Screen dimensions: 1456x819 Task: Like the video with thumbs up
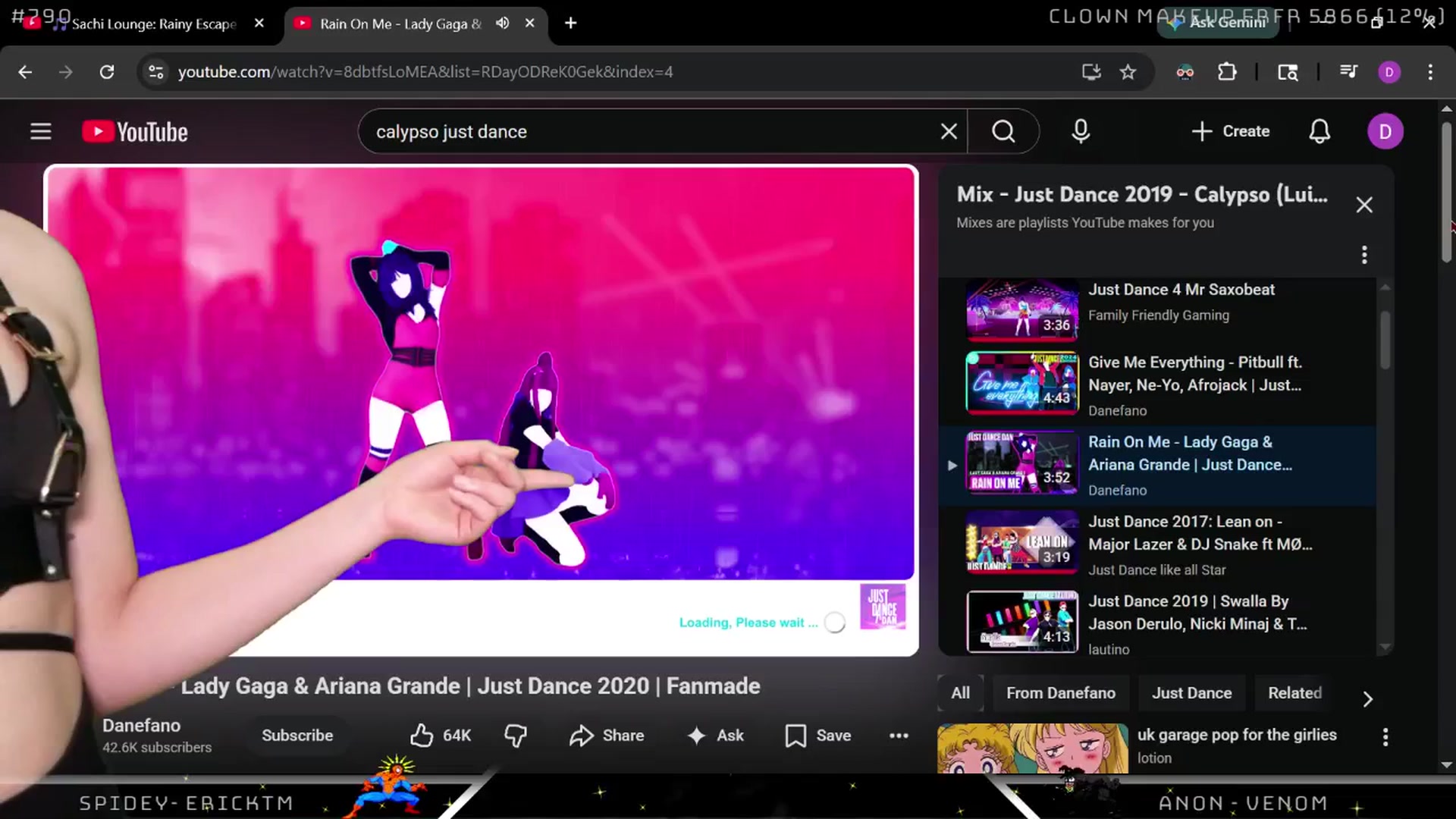coord(441,736)
